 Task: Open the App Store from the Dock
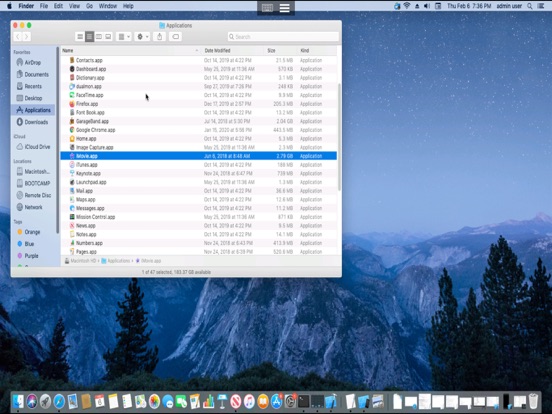coord(277,401)
